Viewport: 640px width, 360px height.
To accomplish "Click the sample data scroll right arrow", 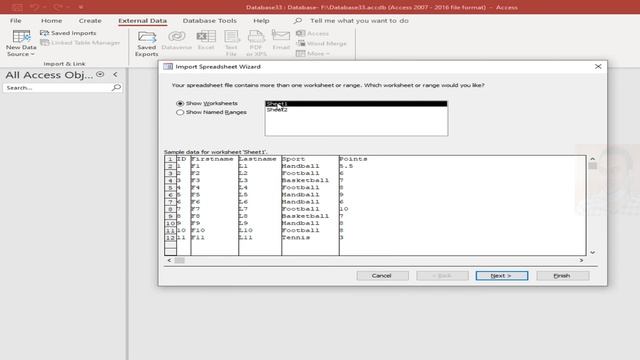I will click(x=582, y=260).
